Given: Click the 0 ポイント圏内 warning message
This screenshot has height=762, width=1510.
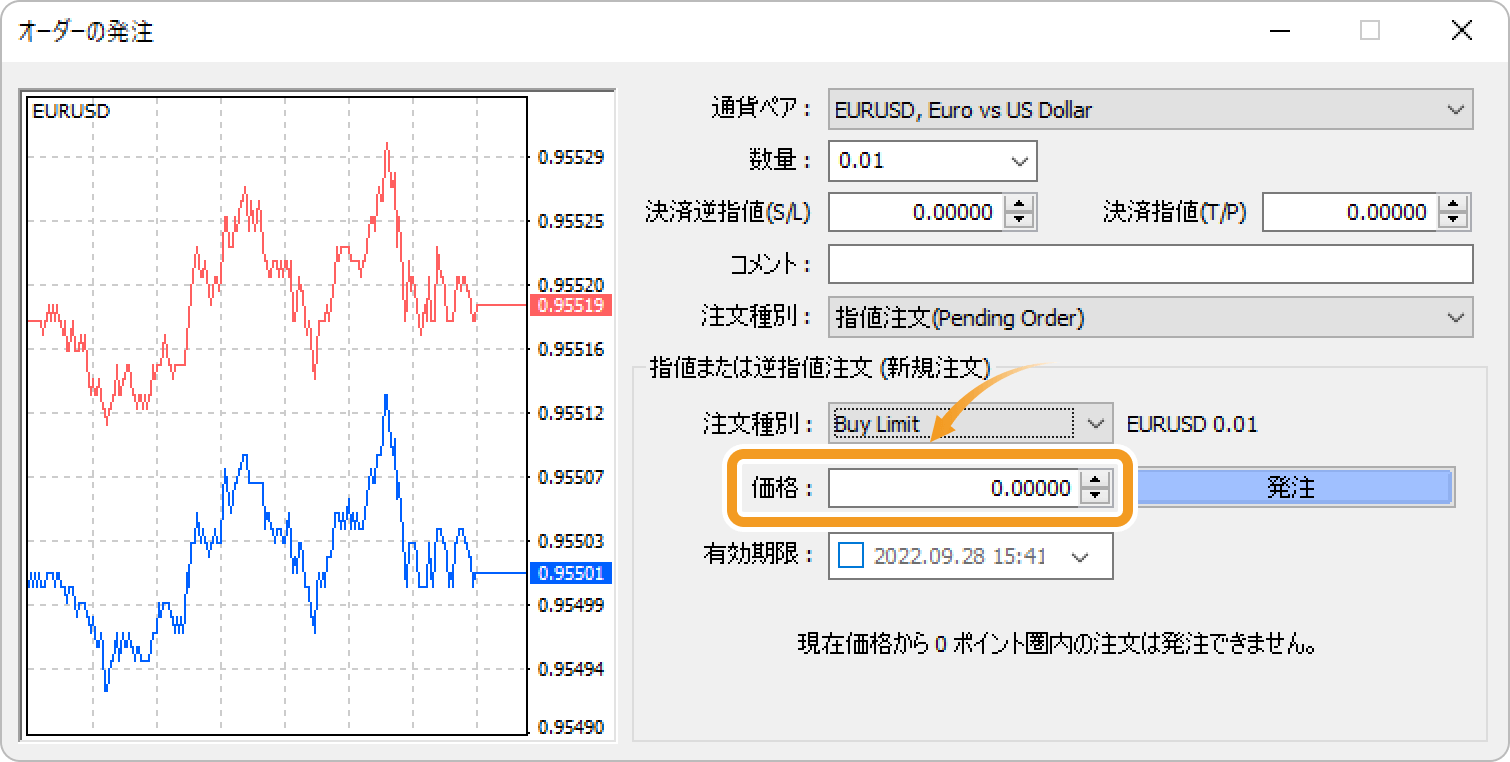Looking at the screenshot, I should click(x=1055, y=644).
